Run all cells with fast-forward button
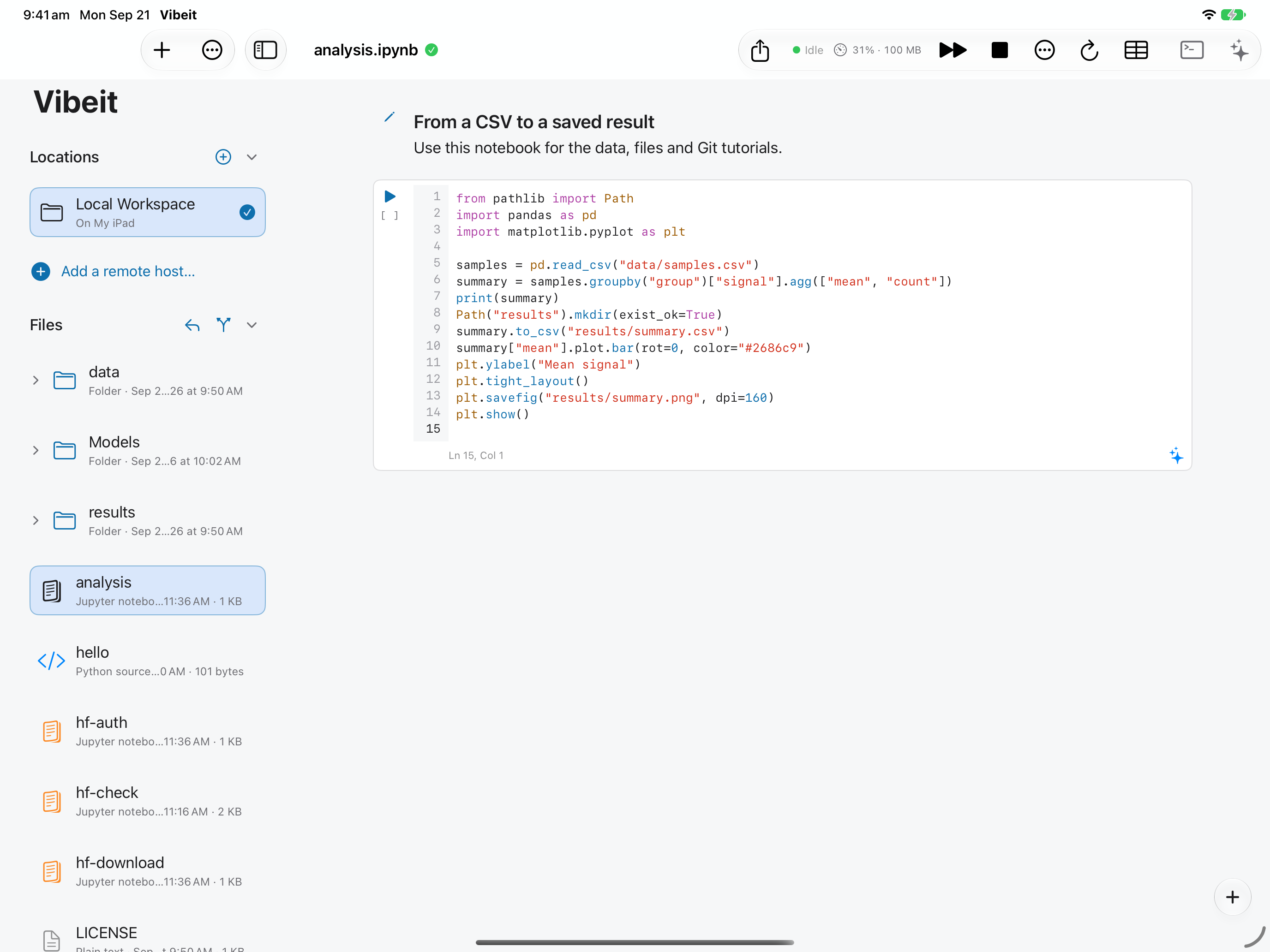The image size is (1270, 952). [952, 50]
